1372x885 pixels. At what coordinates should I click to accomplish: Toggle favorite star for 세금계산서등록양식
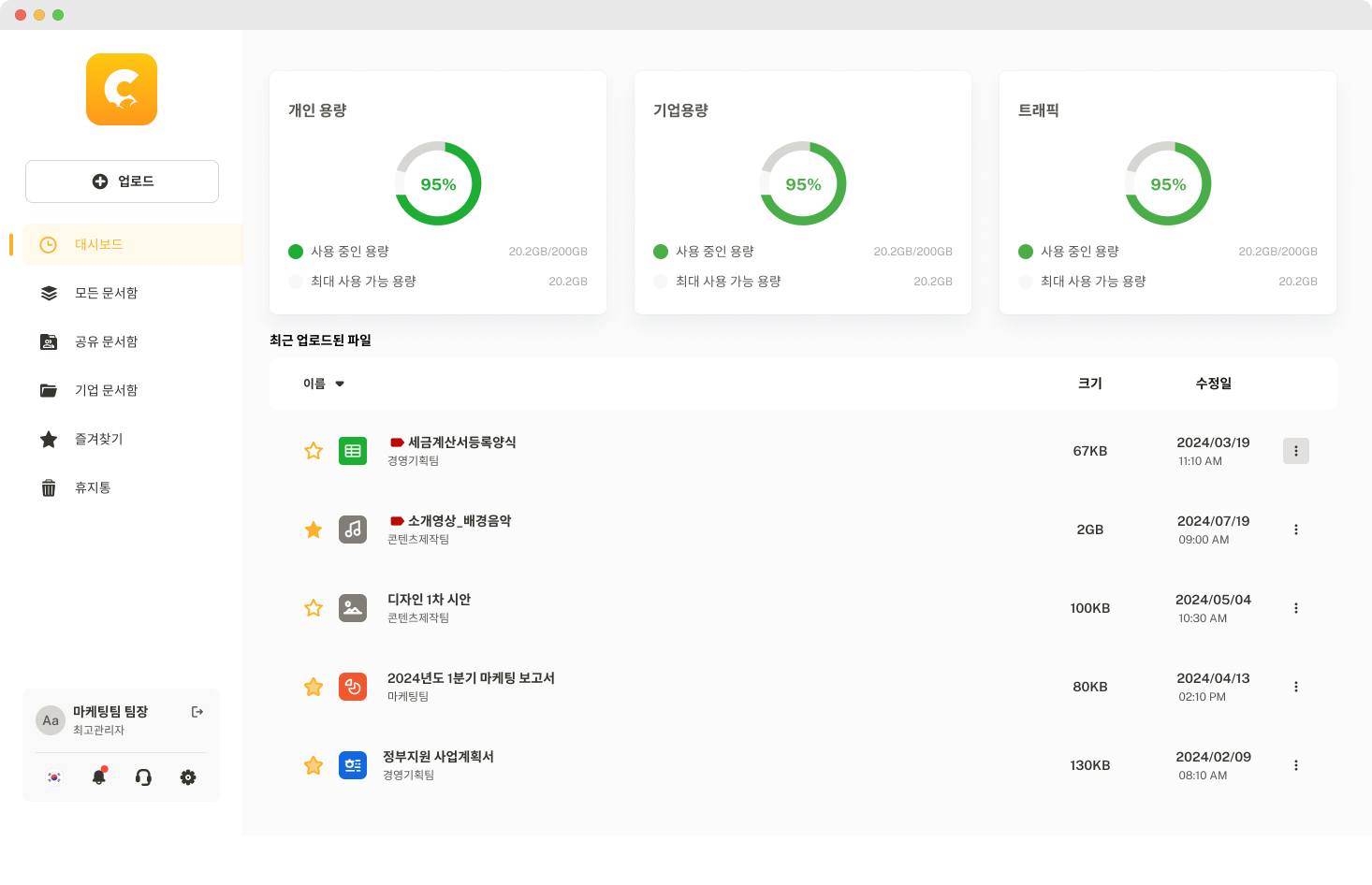click(x=314, y=451)
